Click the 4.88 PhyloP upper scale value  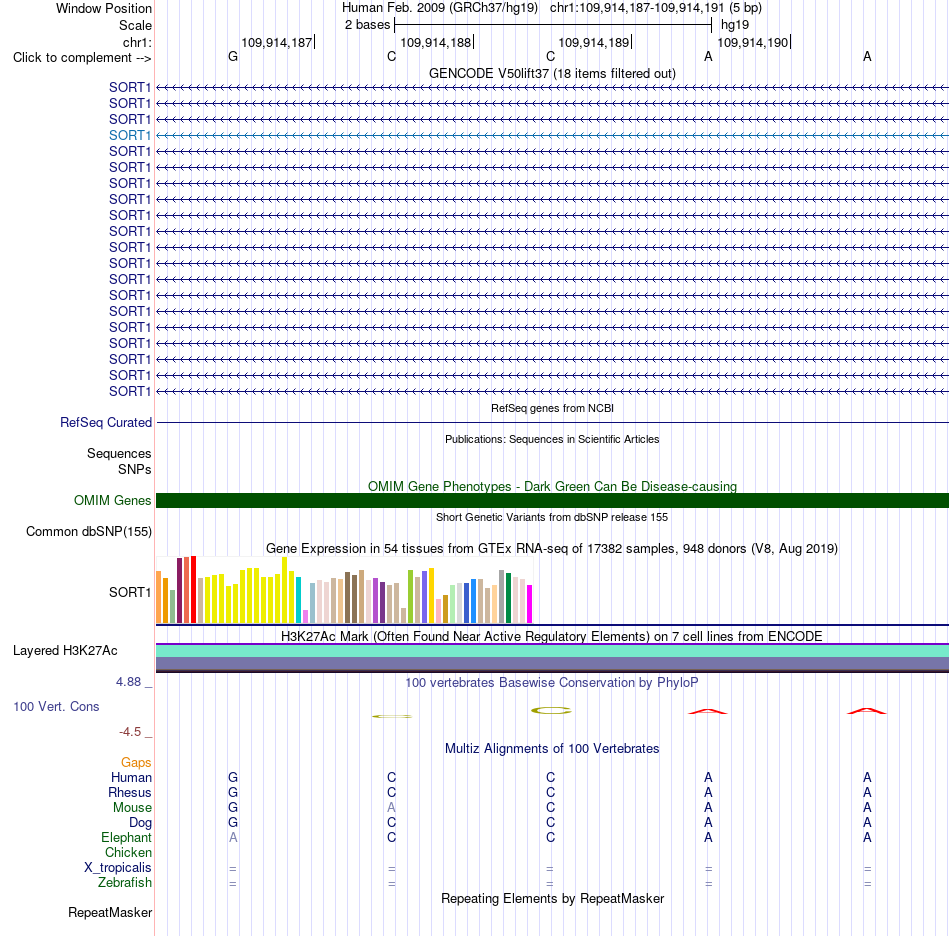coord(128,682)
